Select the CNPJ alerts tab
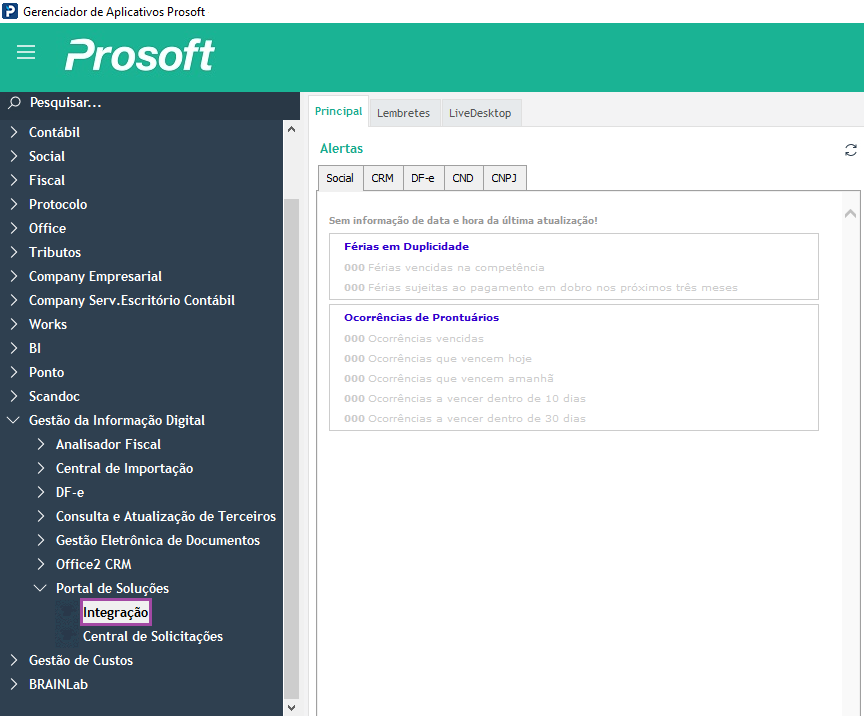The image size is (864, 716). point(504,178)
